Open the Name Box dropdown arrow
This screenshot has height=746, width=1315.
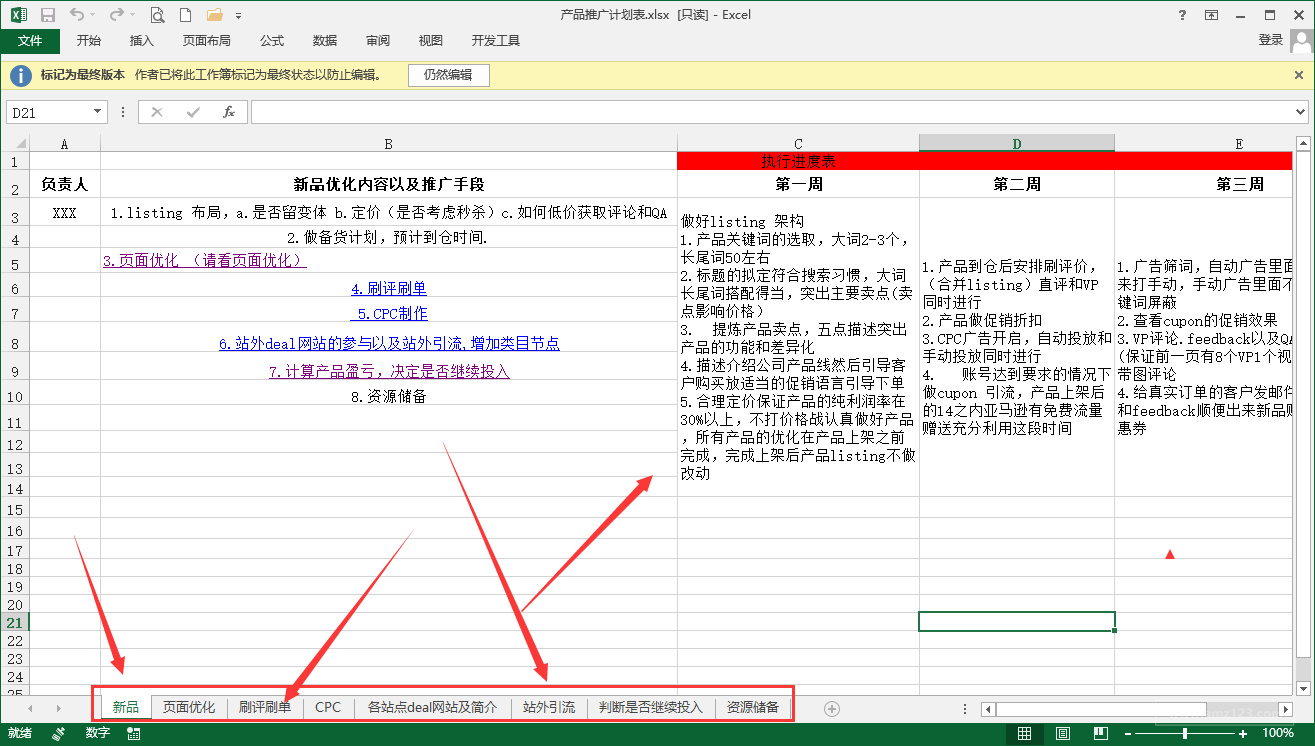pyautogui.click(x=97, y=112)
